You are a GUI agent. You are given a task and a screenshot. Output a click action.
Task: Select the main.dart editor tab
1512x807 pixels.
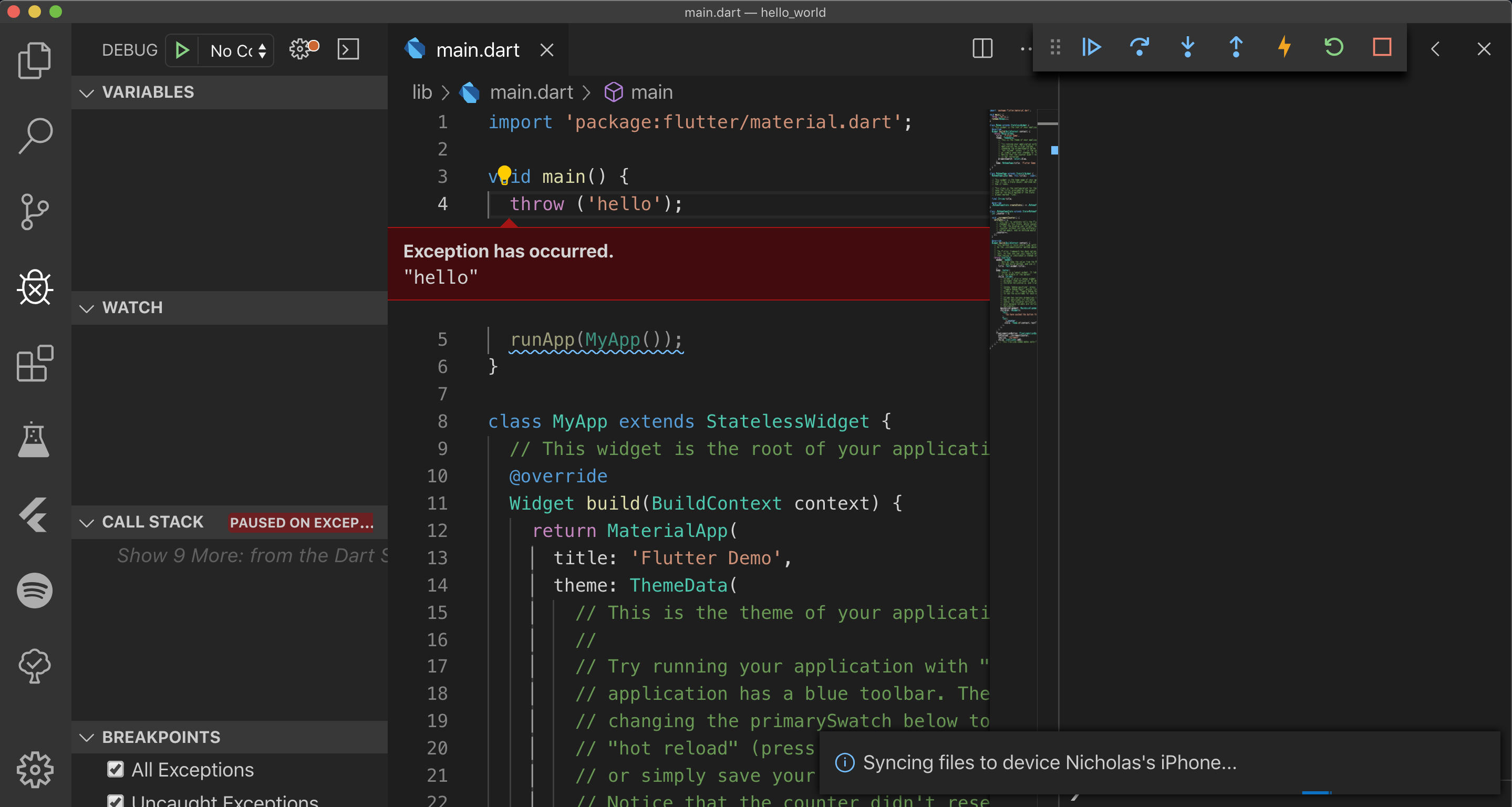[x=479, y=49]
